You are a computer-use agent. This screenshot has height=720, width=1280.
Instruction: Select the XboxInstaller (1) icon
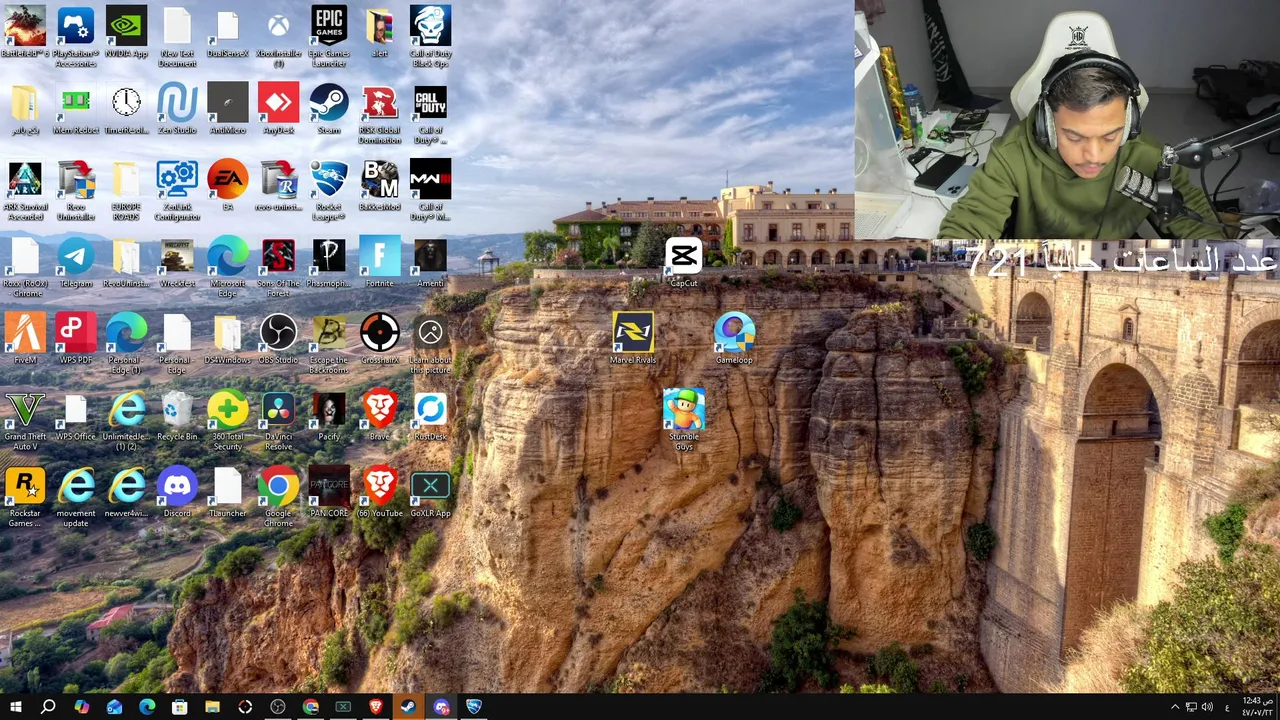(x=278, y=37)
